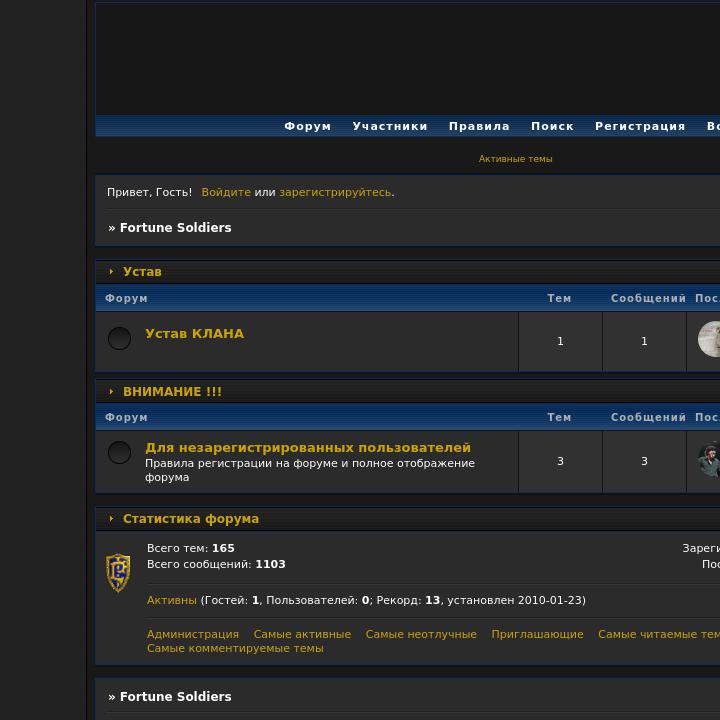
Task: Click Сообщений count in незарегистрированных пользователей row
Action: [644, 461]
